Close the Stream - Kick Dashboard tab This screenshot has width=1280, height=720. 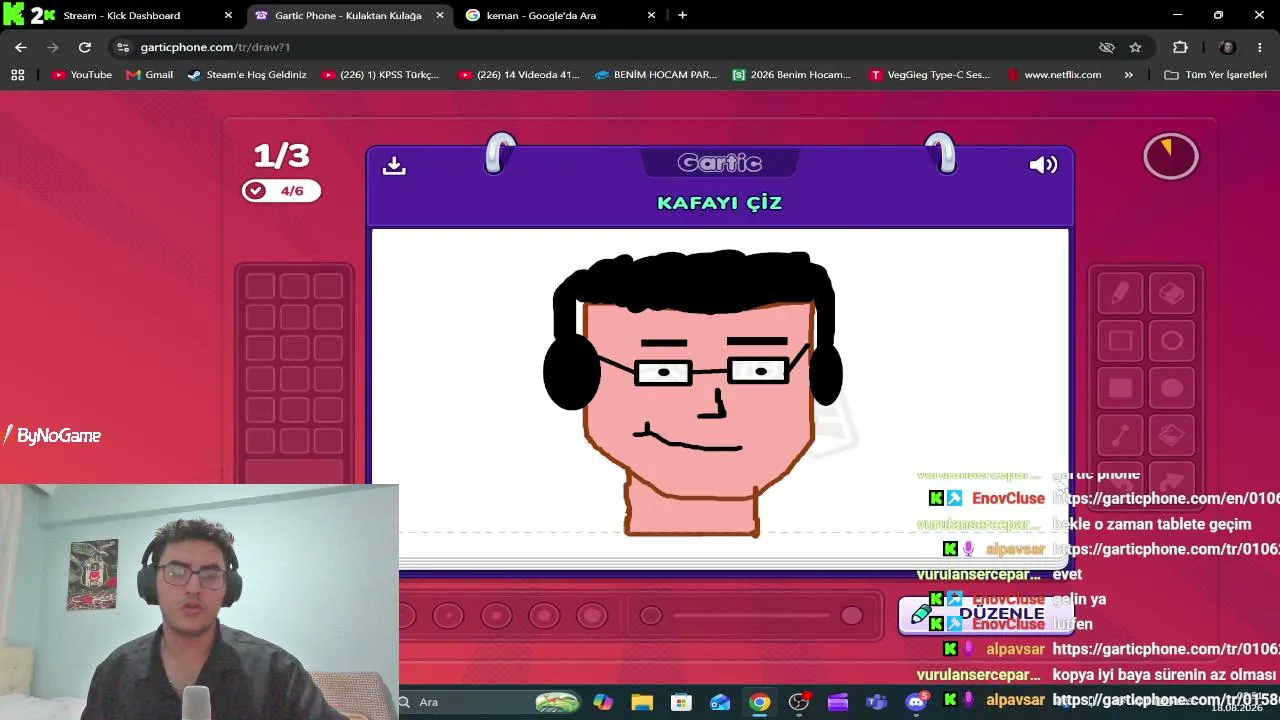coord(228,15)
